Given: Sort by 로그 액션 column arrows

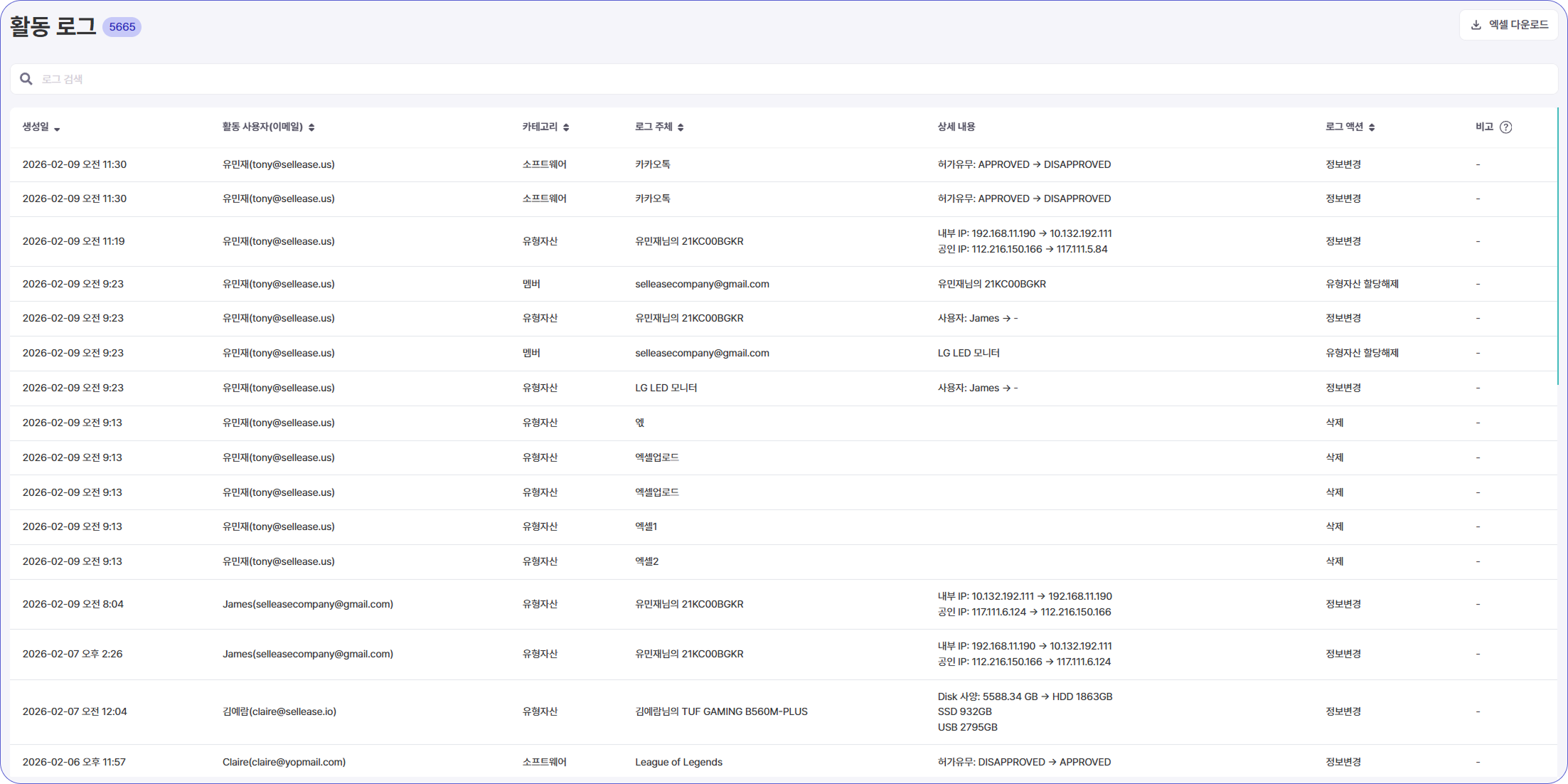Looking at the screenshot, I should [x=1372, y=127].
